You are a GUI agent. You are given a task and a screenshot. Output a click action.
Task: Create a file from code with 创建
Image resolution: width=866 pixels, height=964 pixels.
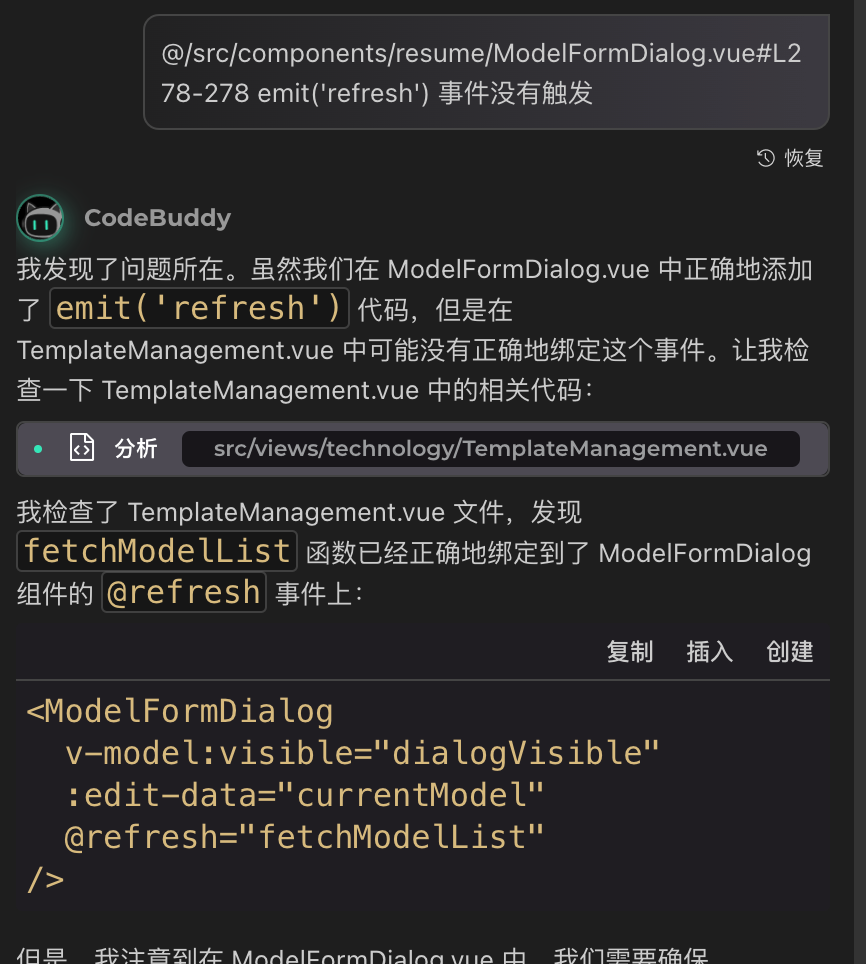(790, 652)
